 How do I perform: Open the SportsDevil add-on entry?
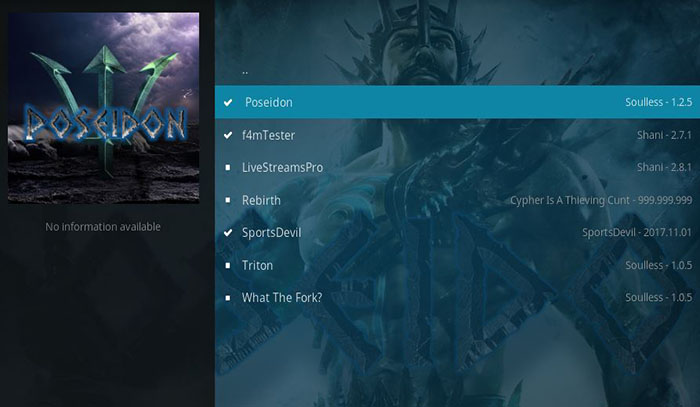pos(457,233)
